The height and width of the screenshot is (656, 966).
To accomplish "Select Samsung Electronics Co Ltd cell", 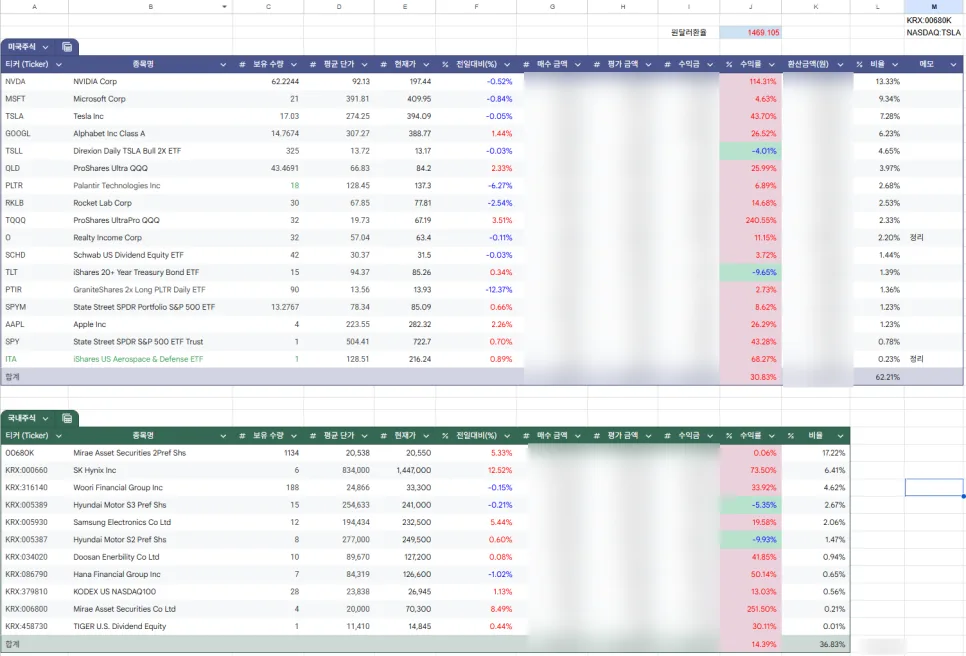I will click(x=150, y=522).
